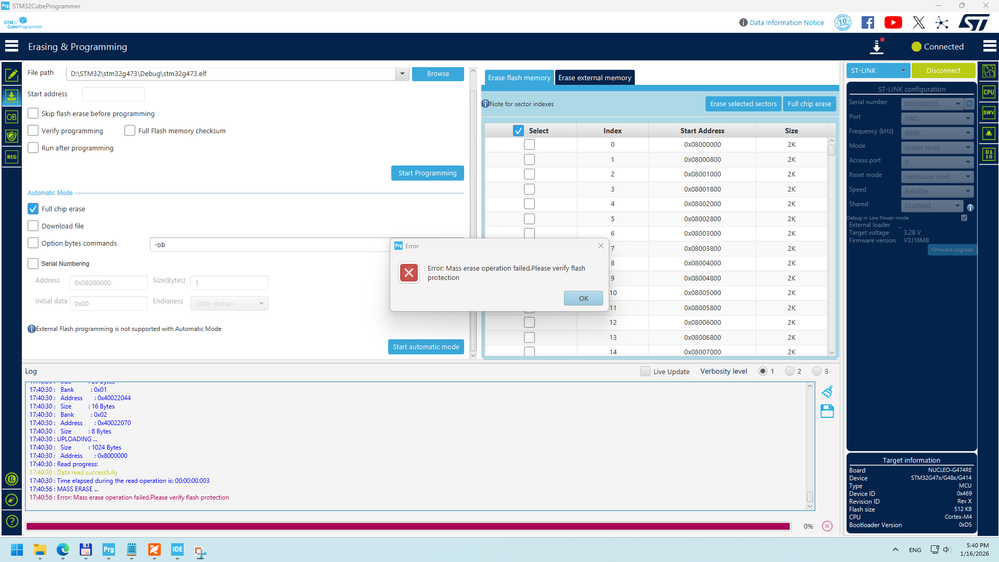
Task: Enable the Serial Numbering checkbox
Action: coord(33,263)
